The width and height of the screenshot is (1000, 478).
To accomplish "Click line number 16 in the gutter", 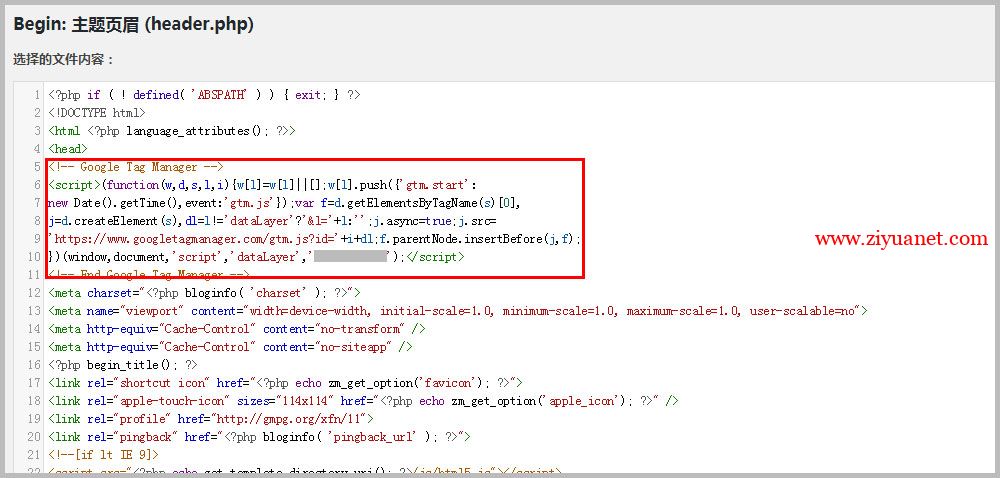I will tap(34, 365).
